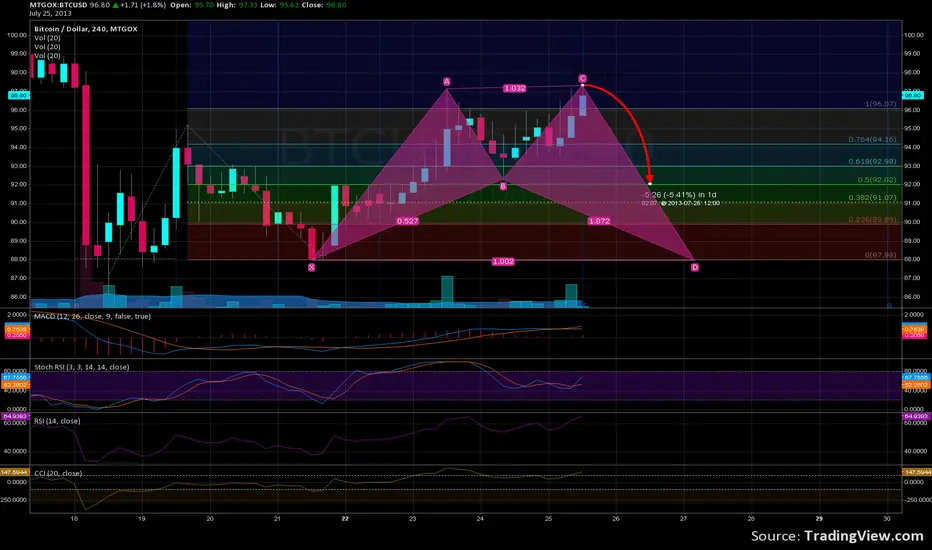This screenshot has width=932, height=550.
Task: Click date 26 on the time axis
Action: (616, 518)
